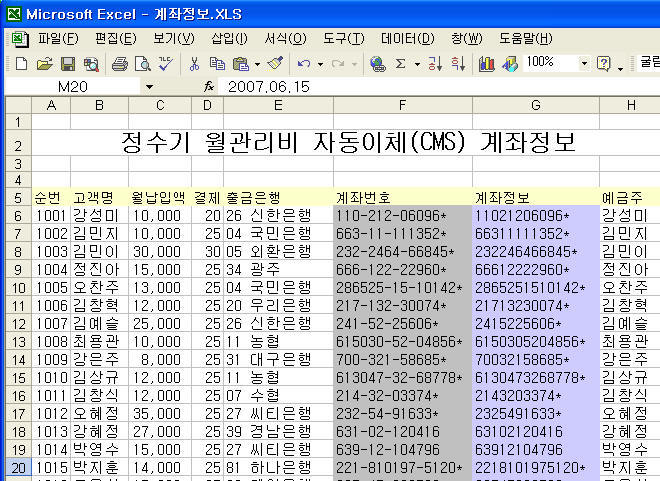Select cell 김민지 in column B
The height and width of the screenshot is (481, 660).
click(99, 234)
